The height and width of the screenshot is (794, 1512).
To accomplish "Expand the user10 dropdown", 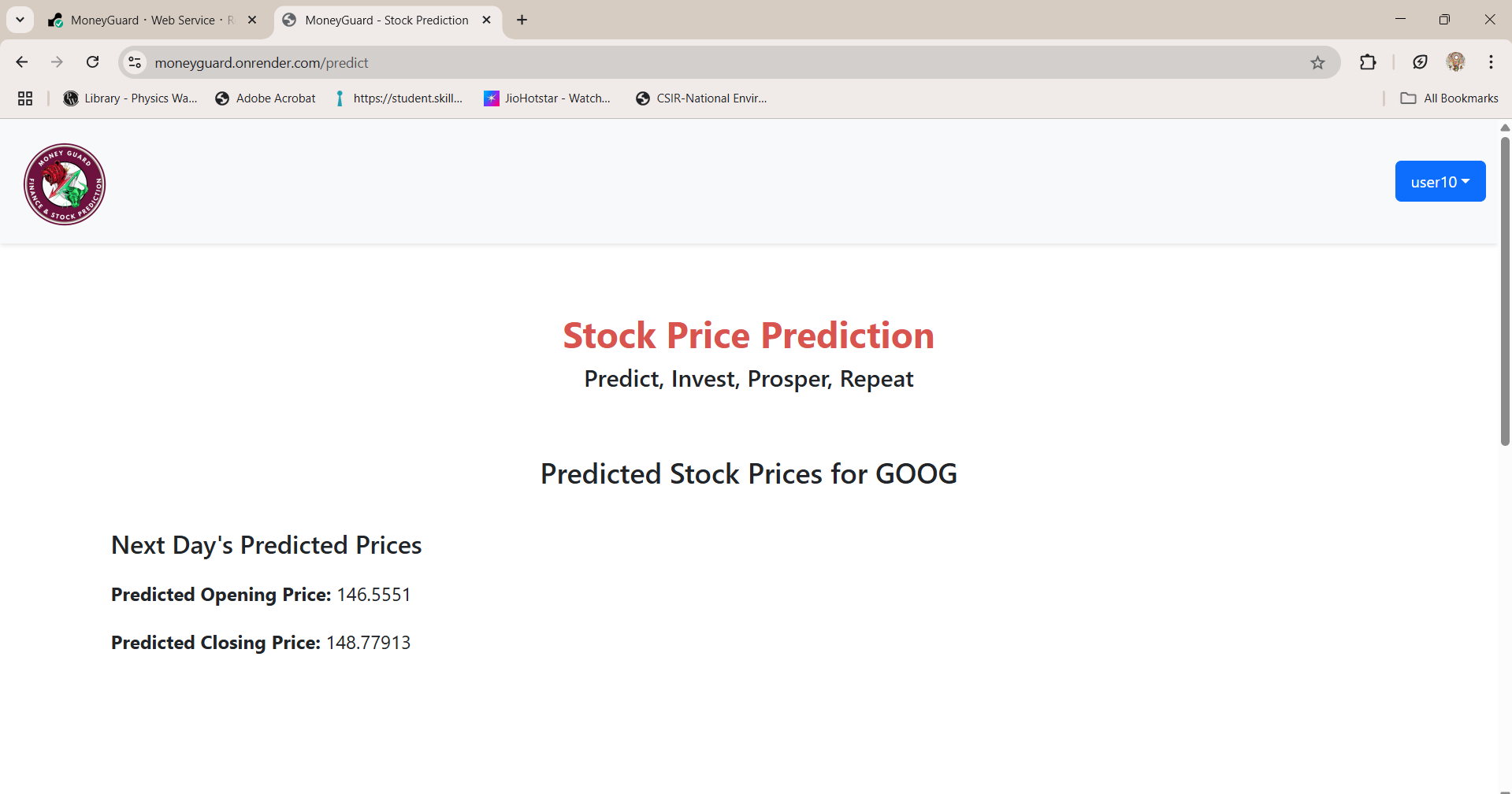I will (1440, 181).
